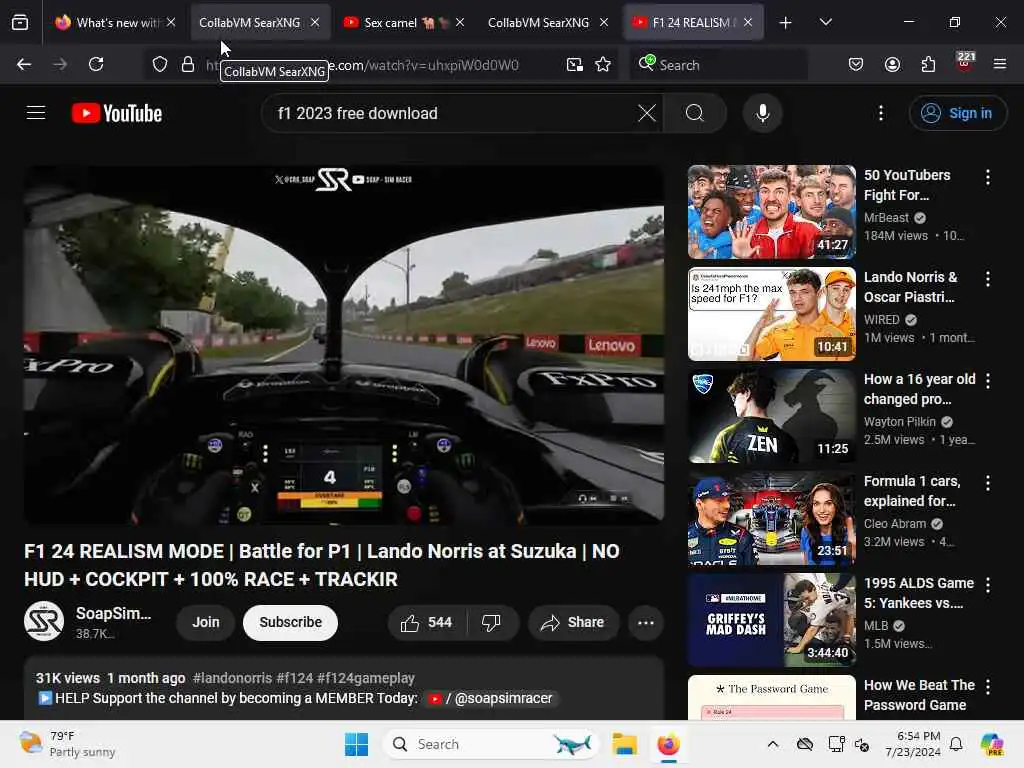The width and height of the screenshot is (1024, 768).
Task: Open SoapSim channel avatar
Action: point(44,621)
